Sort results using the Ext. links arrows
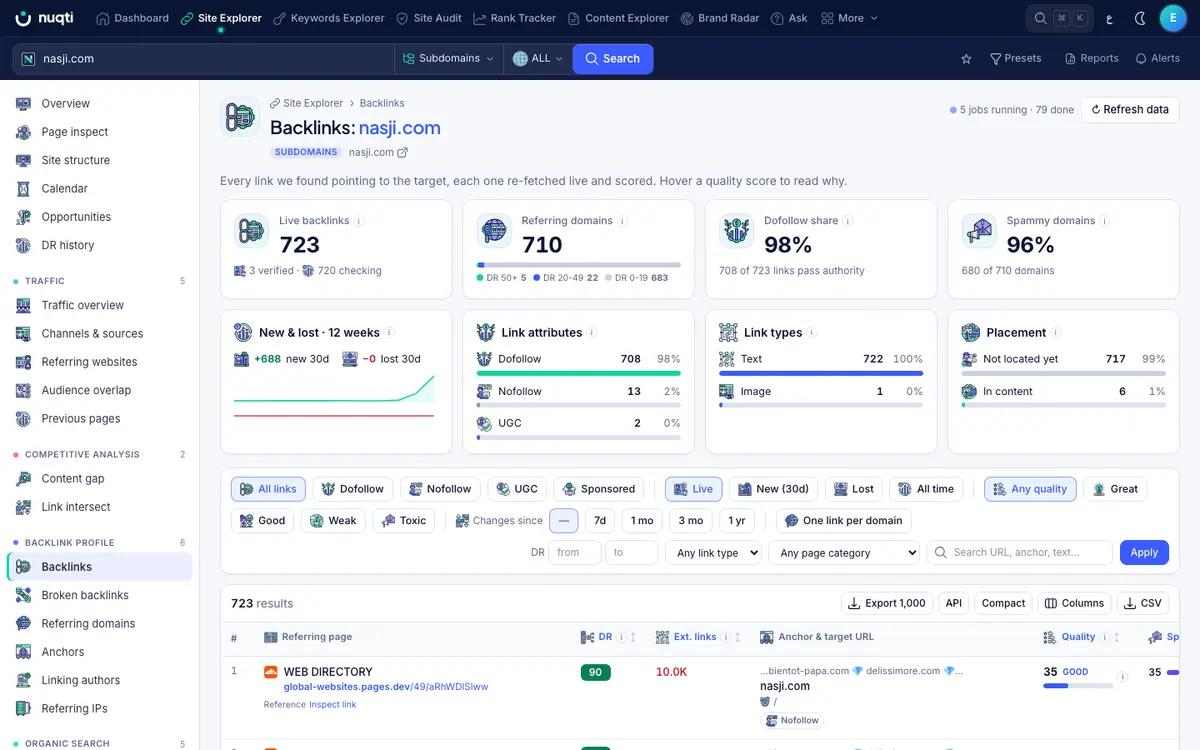The height and width of the screenshot is (750, 1200). coord(738,637)
